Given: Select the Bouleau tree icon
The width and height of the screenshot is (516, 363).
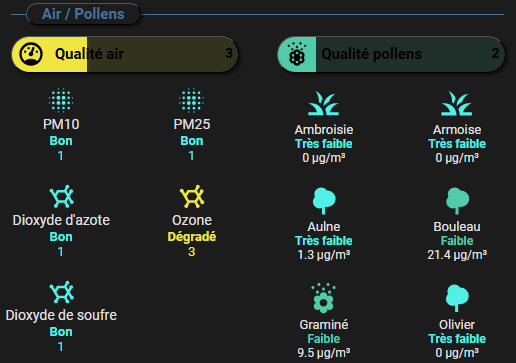Looking at the screenshot, I should [457, 201].
